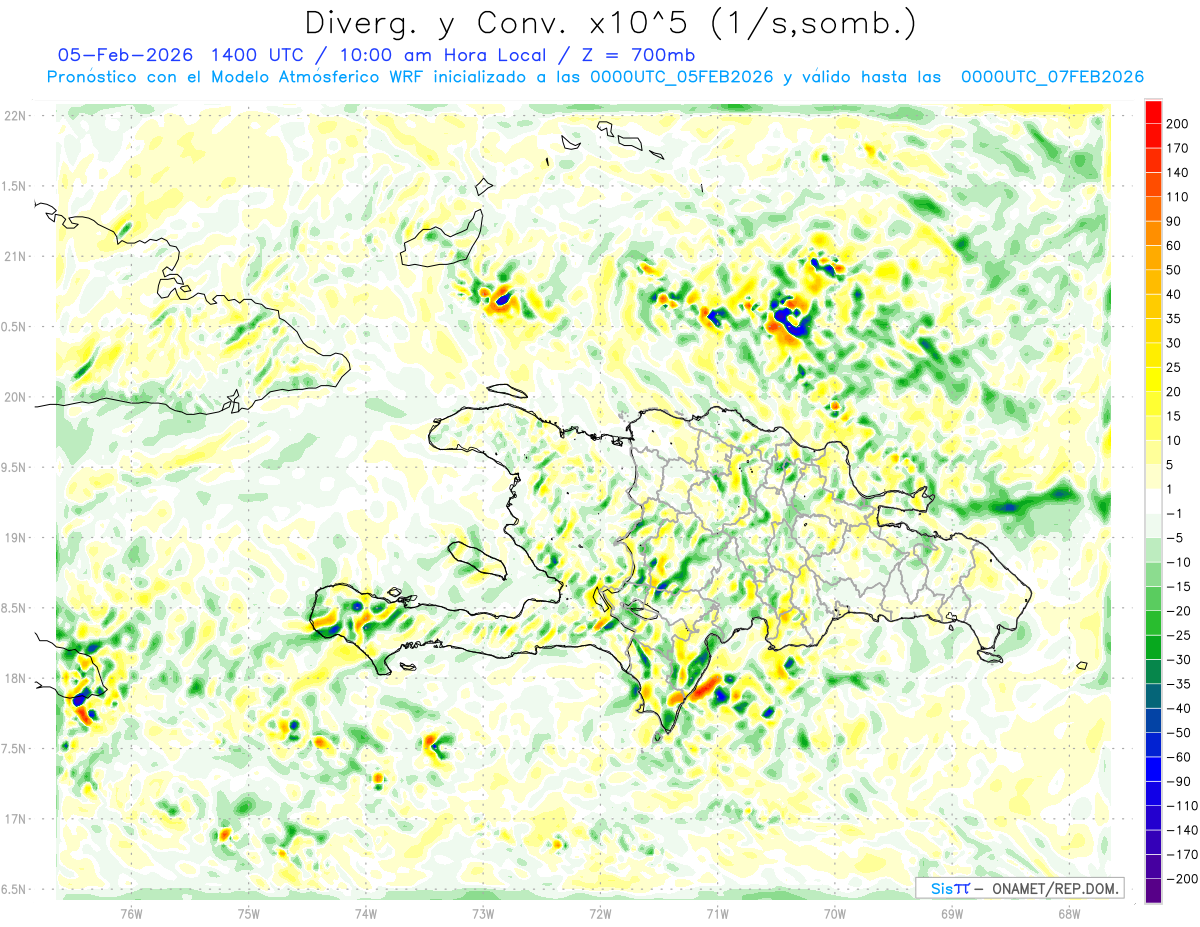Click the '-40' color scale label
The image size is (1200, 927).
coord(1178,708)
